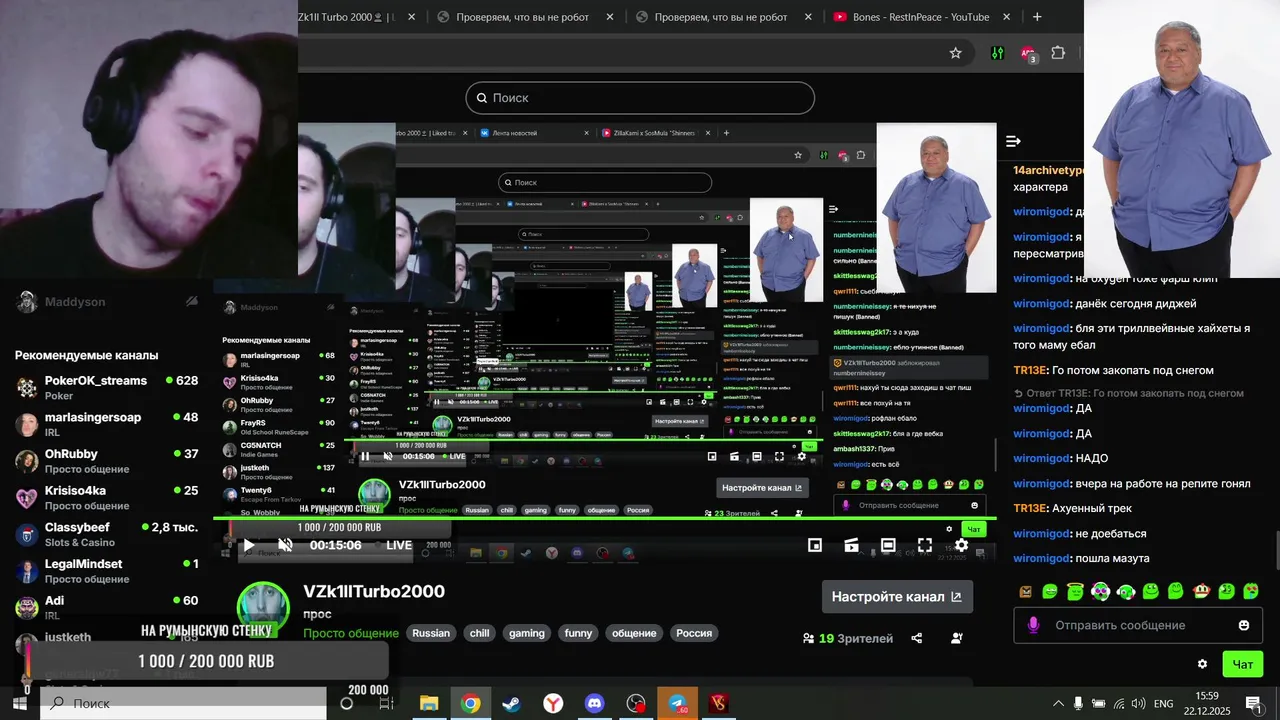
Task: Click the Настройте канал button
Action: pos(897,597)
